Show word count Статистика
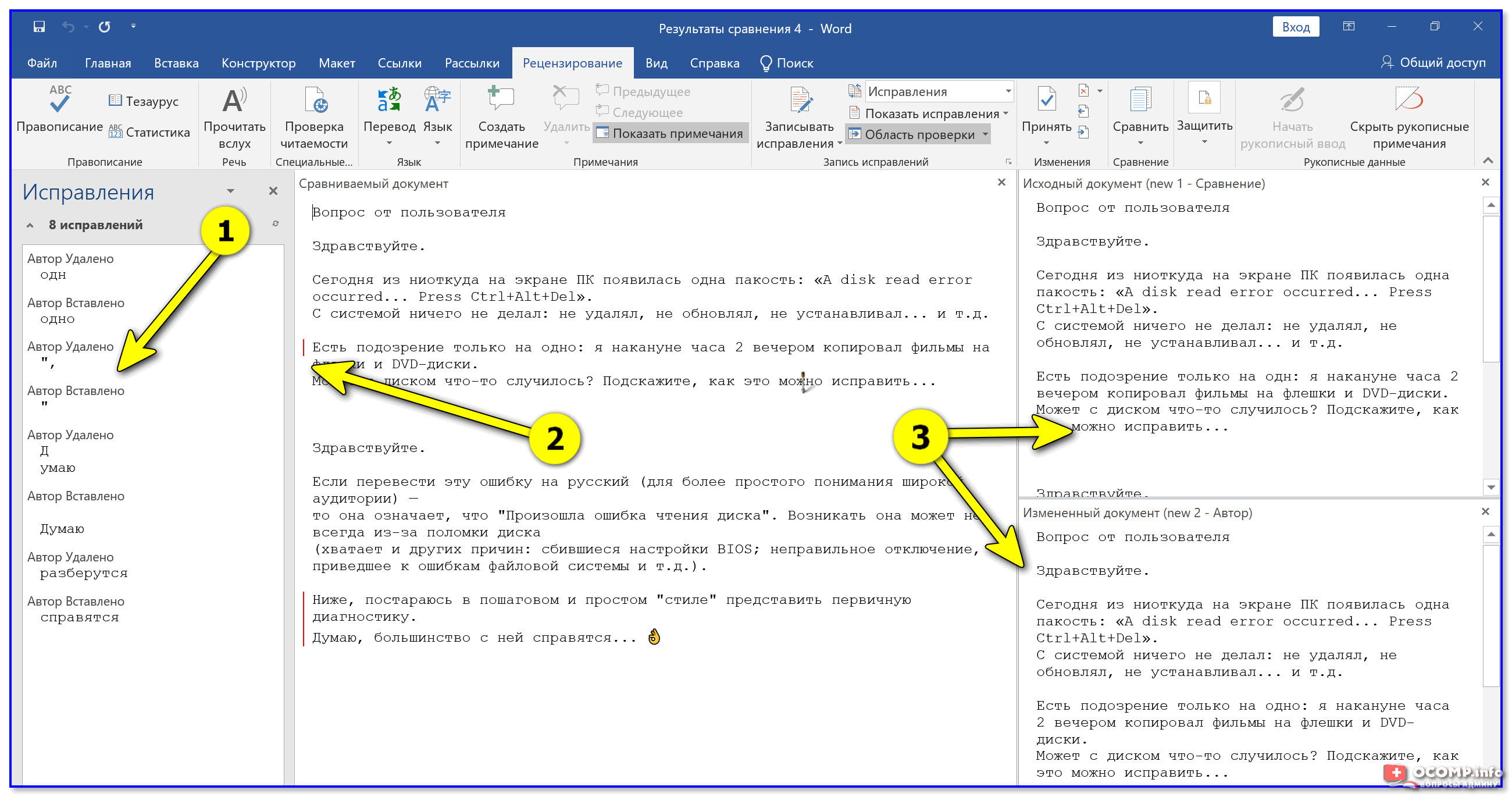The width and height of the screenshot is (1512, 797). tap(149, 132)
